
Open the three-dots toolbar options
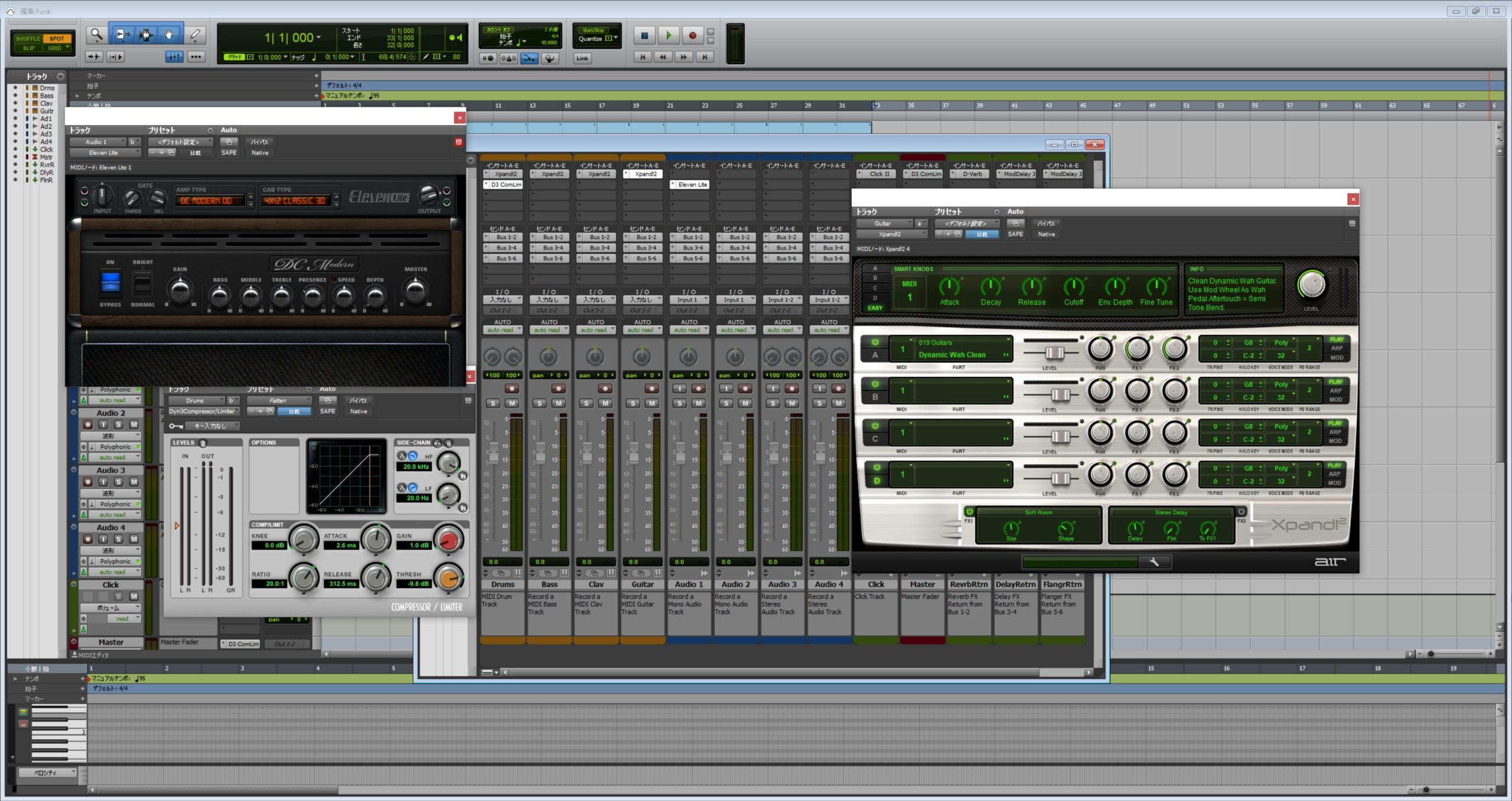tap(196, 57)
